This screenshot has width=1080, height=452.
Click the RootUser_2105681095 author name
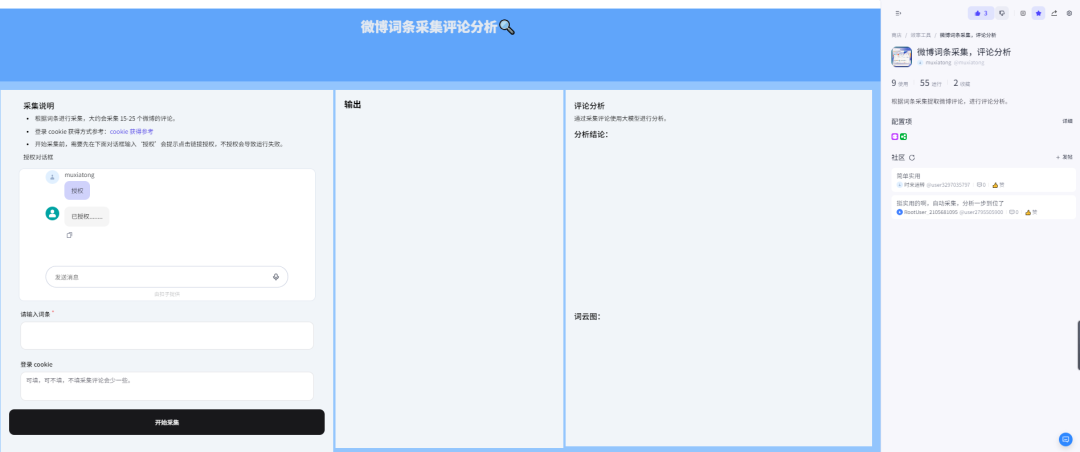click(931, 212)
